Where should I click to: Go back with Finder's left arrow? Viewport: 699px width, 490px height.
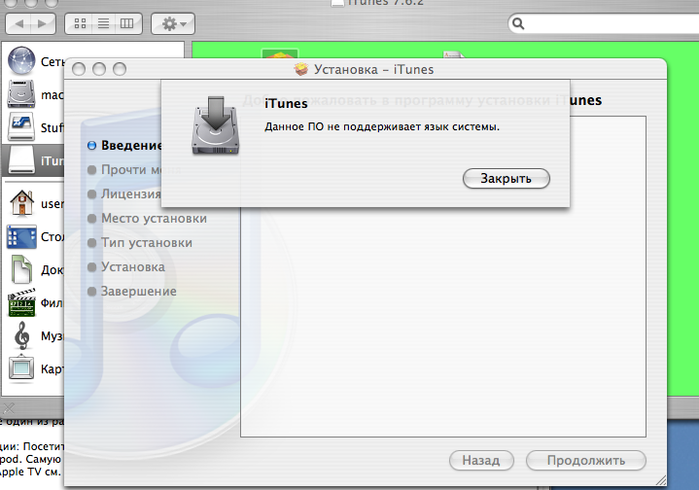pyautogui.click(x=19, y=24)
